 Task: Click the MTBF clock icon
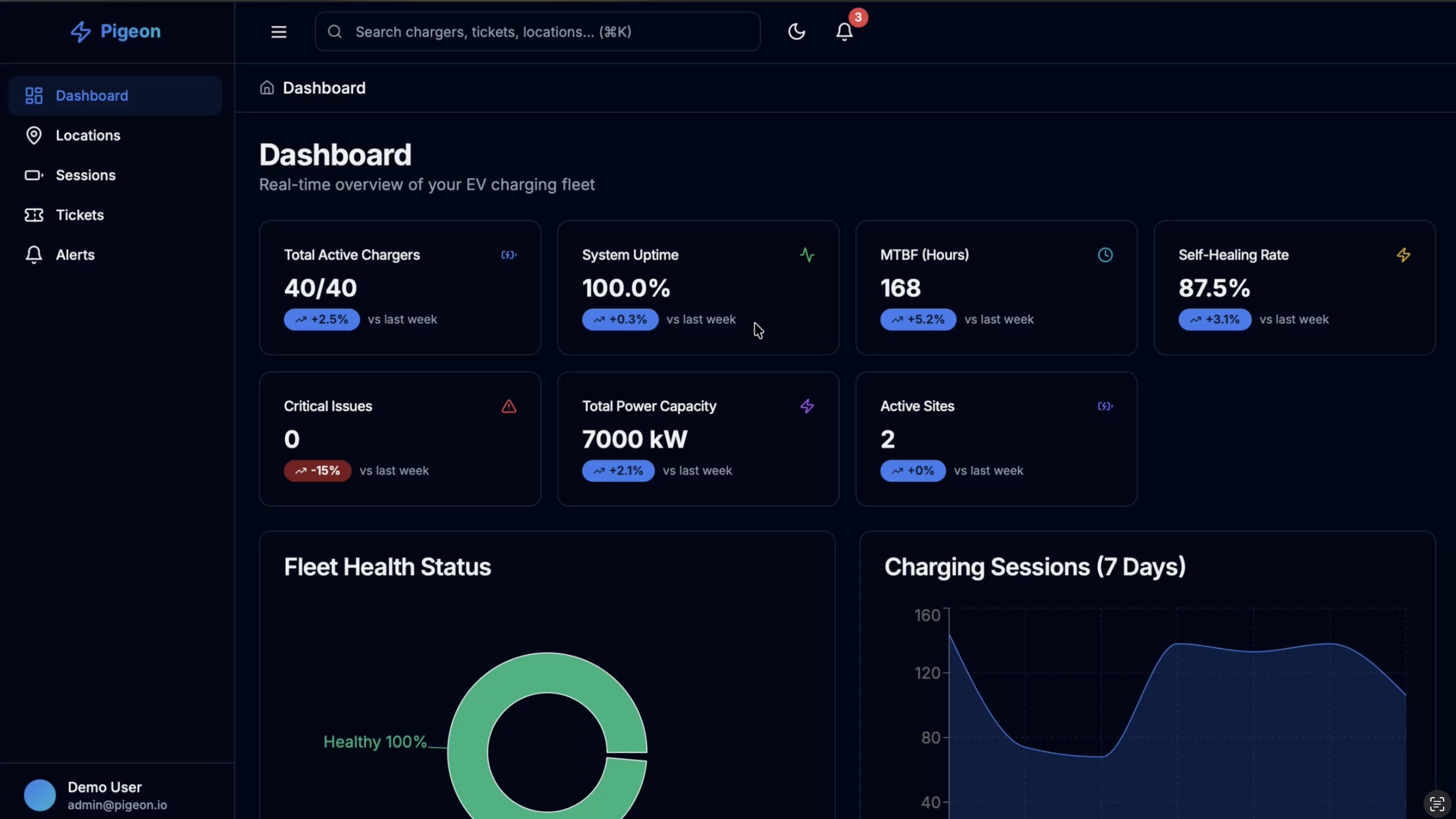tap(1105, 255)
